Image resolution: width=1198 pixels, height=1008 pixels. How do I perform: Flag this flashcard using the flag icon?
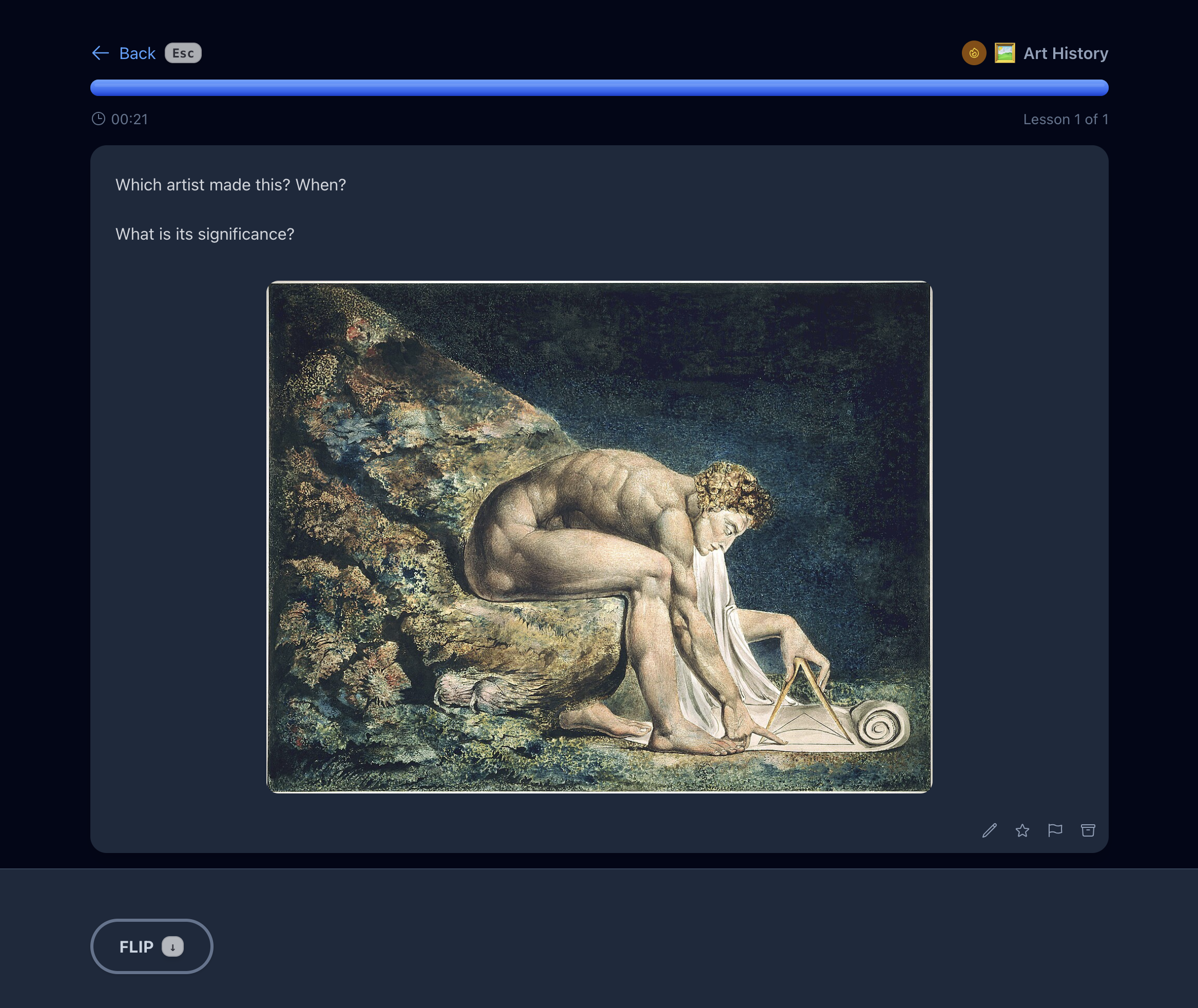click(1055, 830)
